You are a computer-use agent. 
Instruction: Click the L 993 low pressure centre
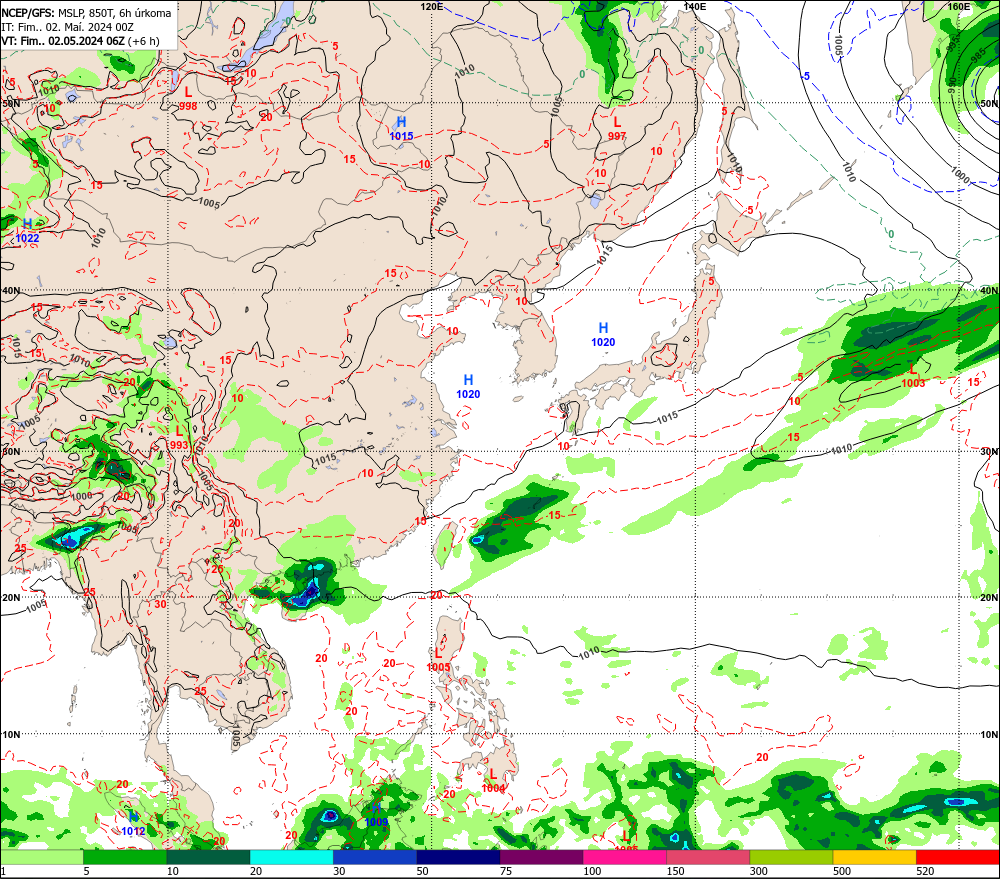click(x=179, y=438)
